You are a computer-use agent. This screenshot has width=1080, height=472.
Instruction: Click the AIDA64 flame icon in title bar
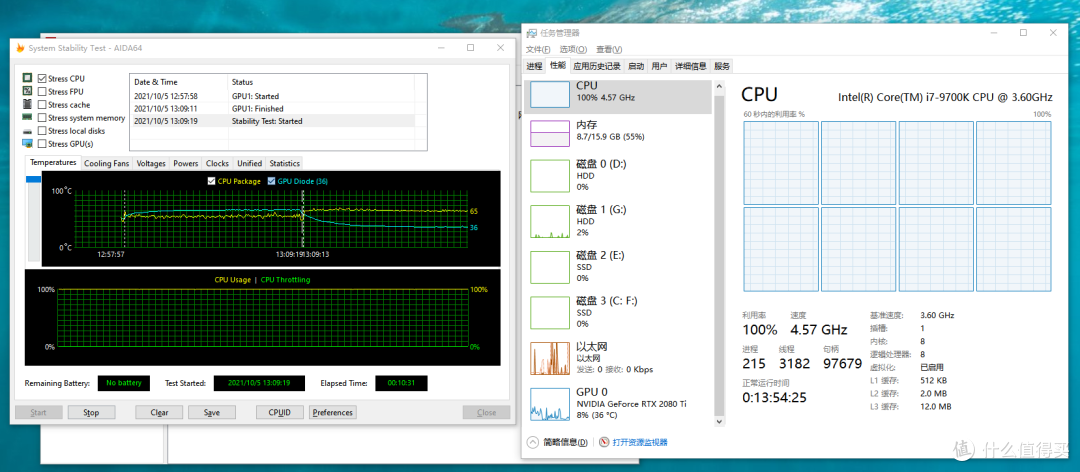(21, 48)
